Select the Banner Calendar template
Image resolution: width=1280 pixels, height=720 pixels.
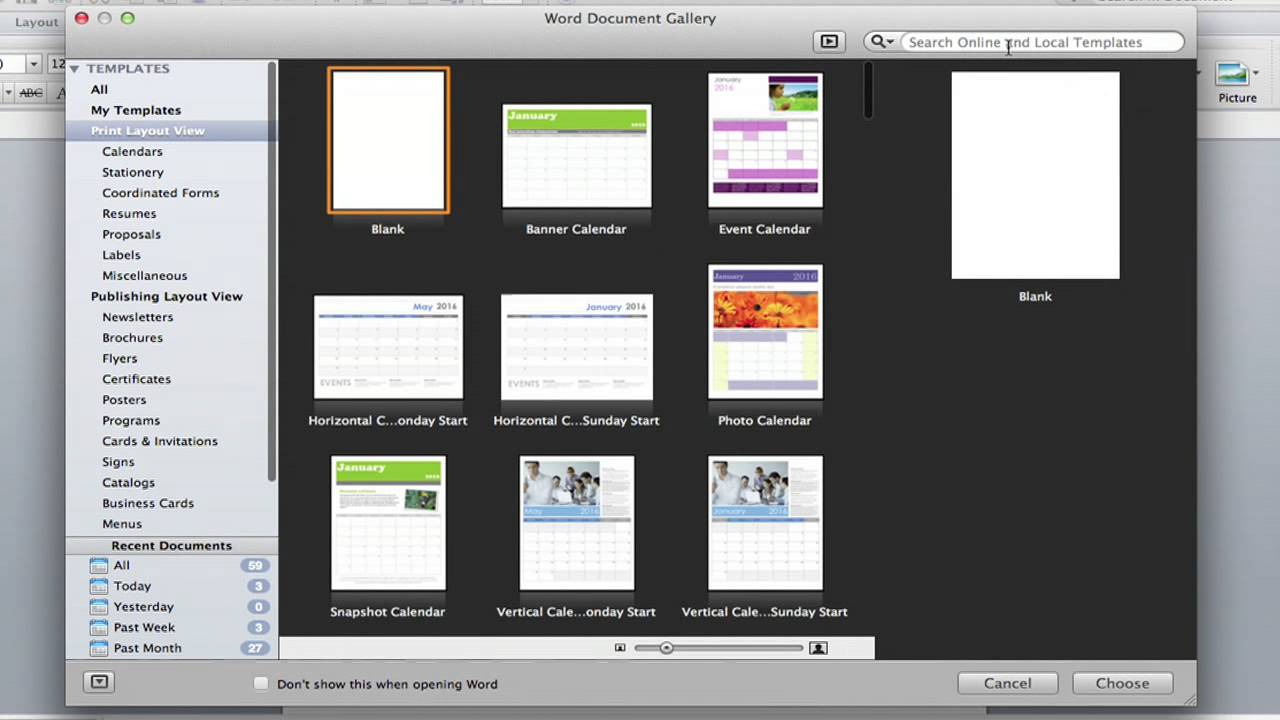(577, 156)
